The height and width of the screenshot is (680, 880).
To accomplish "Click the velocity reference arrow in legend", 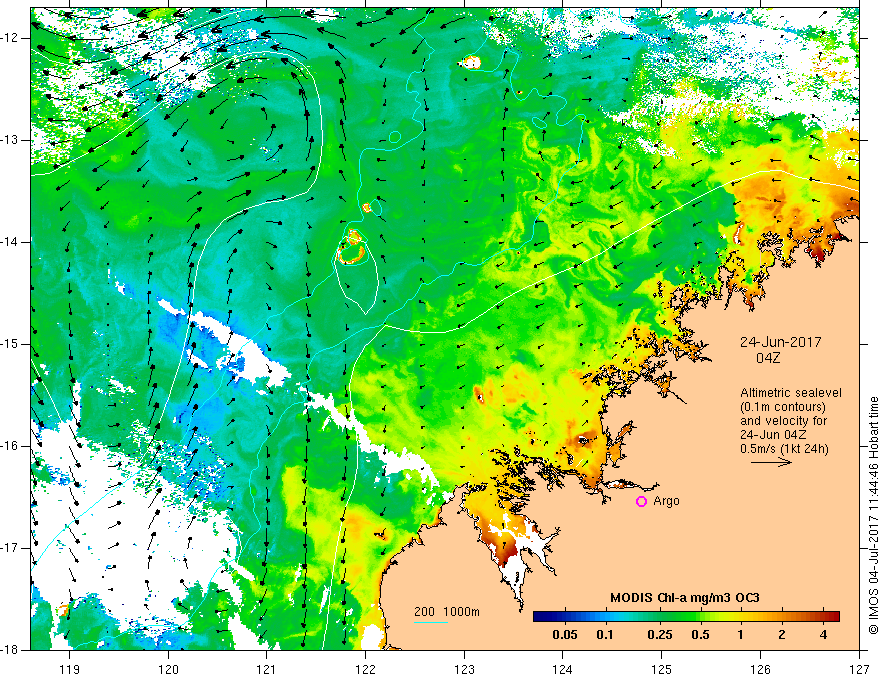I will point(771,463).
